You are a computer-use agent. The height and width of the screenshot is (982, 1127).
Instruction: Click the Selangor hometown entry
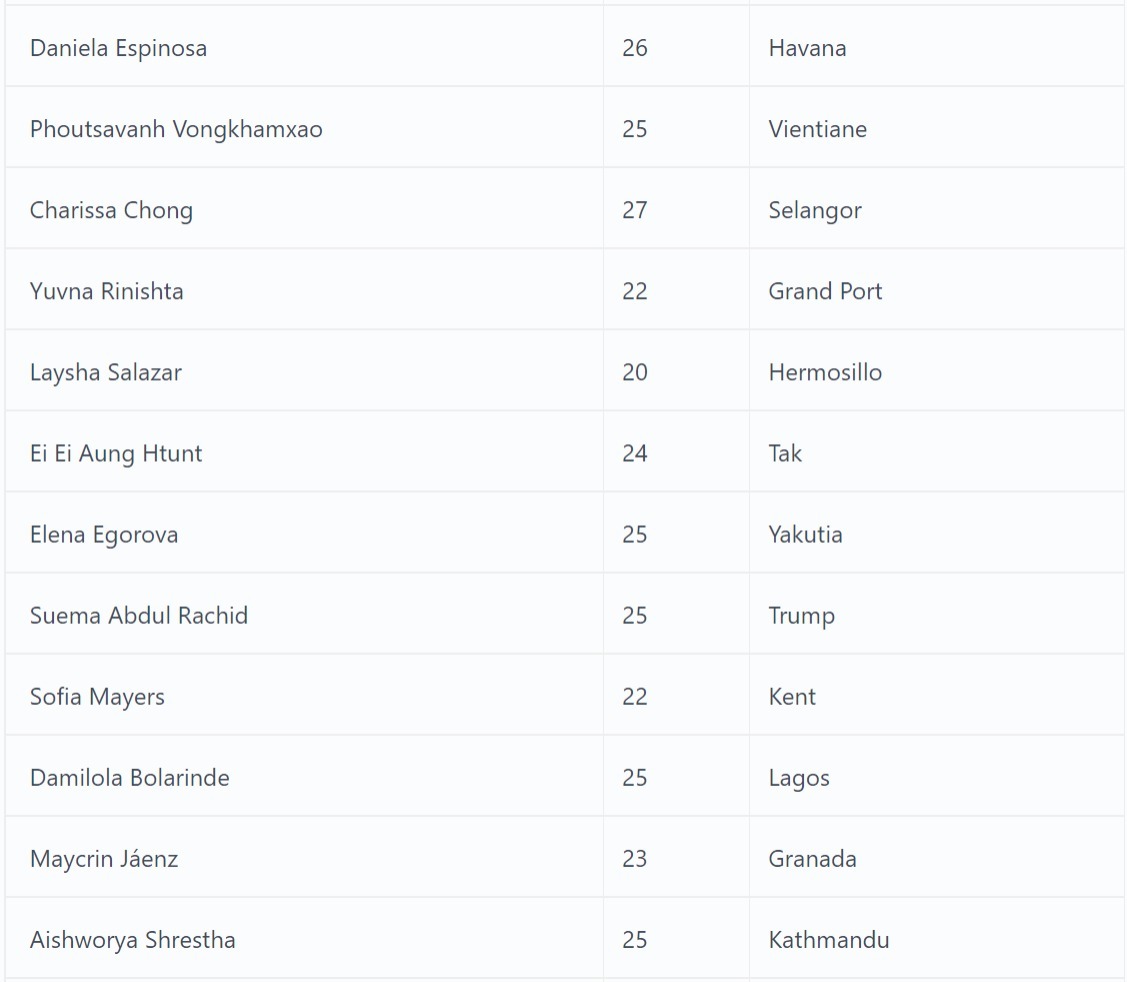814,210
